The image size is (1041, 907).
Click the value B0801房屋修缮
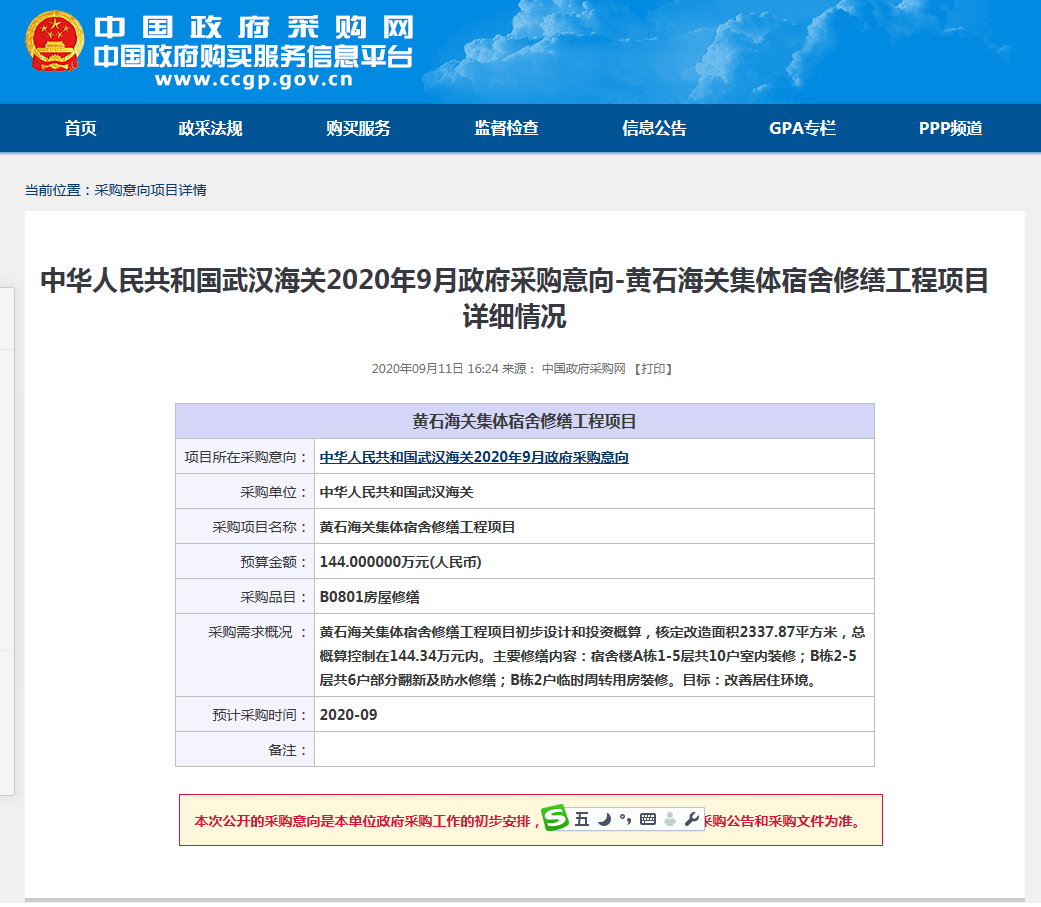pos(370,598)
